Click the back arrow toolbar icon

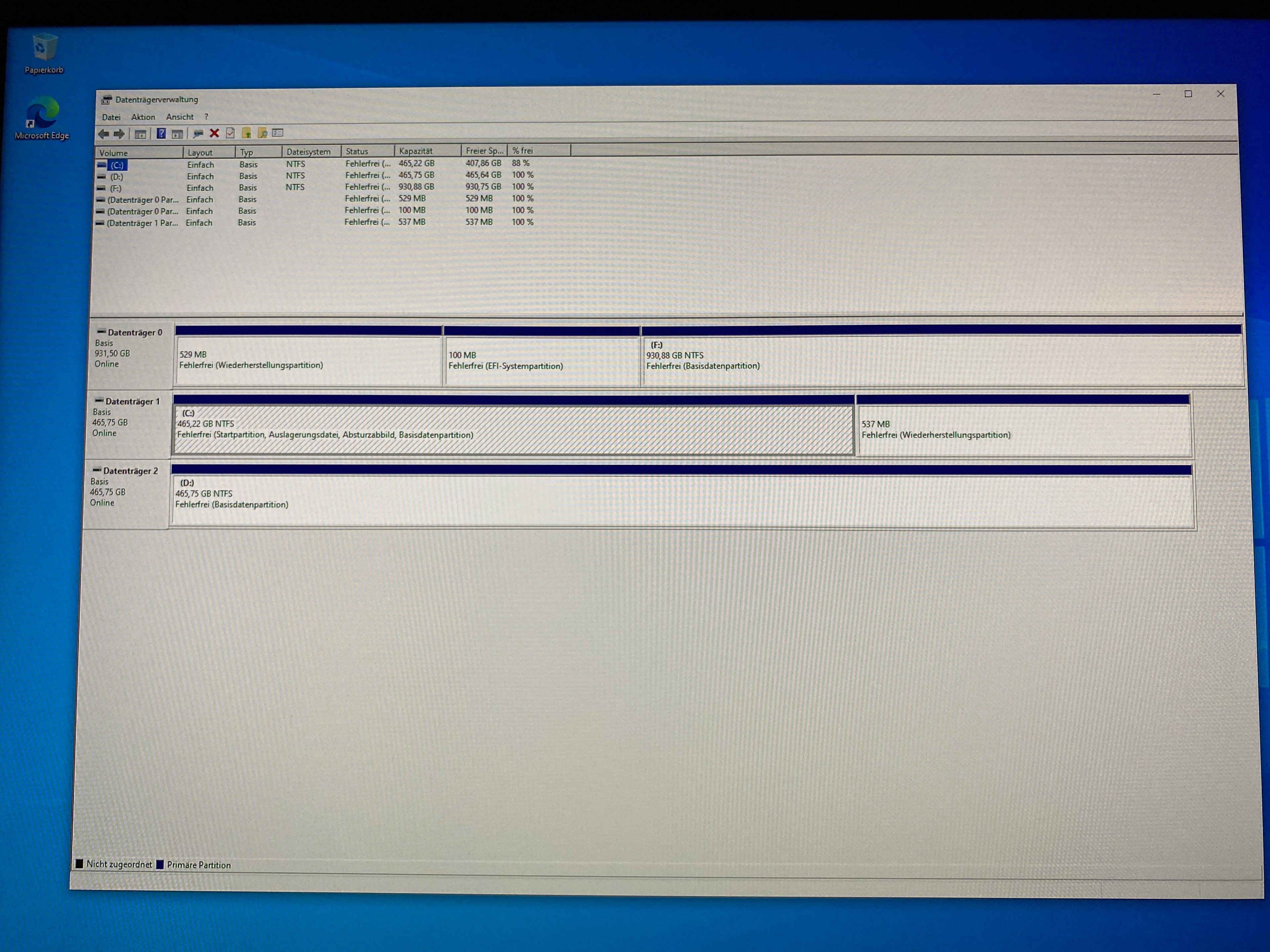103,134
